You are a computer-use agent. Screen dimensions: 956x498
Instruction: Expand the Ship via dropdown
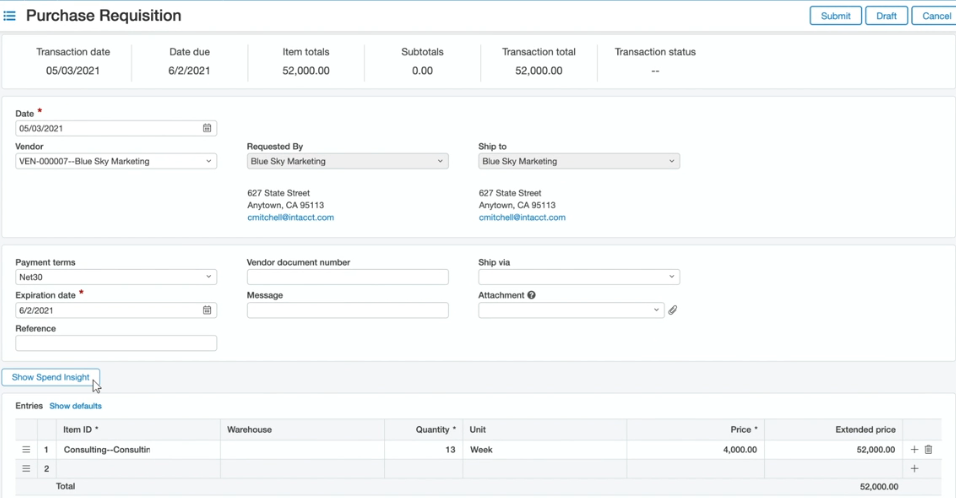click(x=671, y=277)
